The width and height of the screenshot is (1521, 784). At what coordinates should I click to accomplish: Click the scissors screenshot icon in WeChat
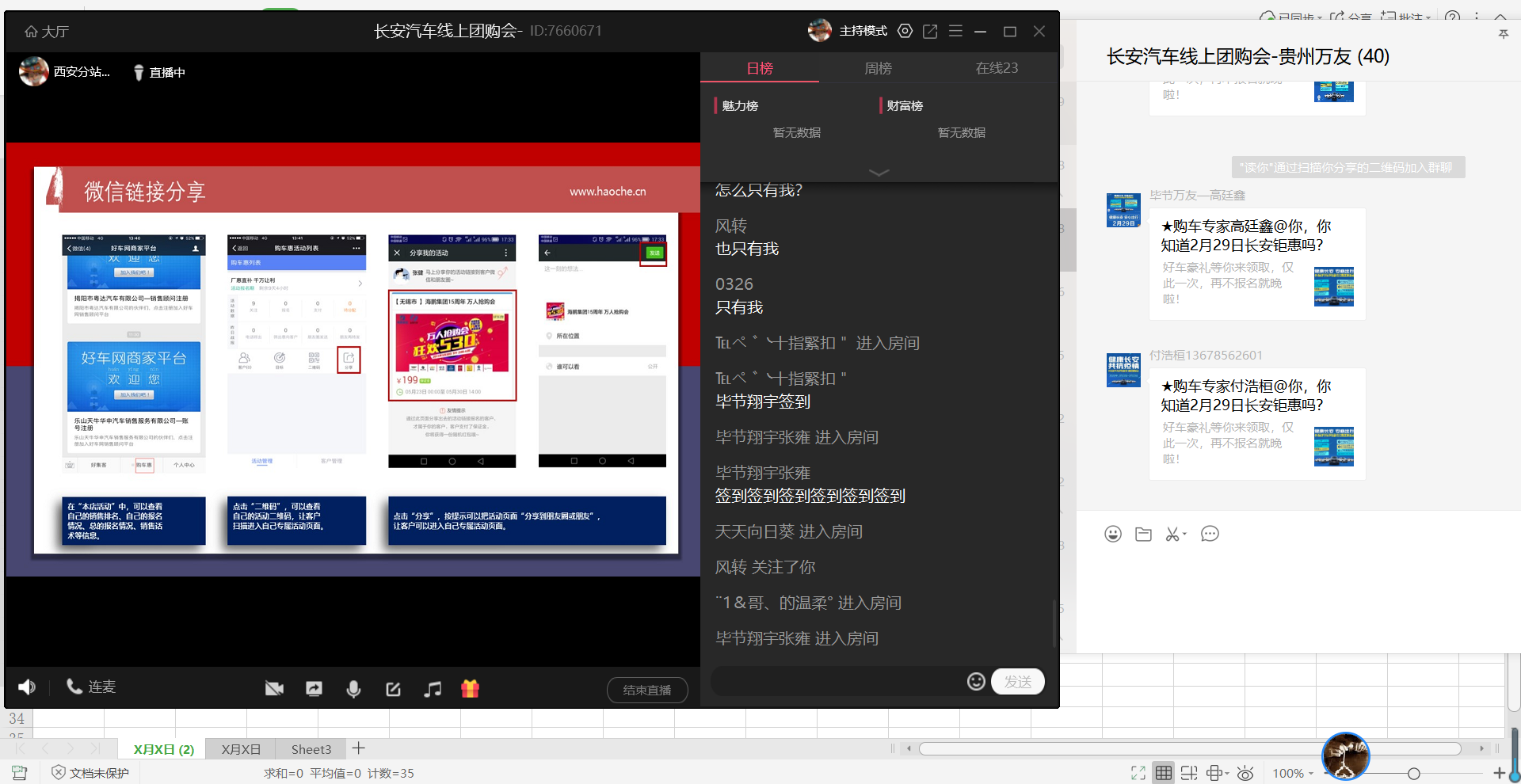pos(1172,535)
